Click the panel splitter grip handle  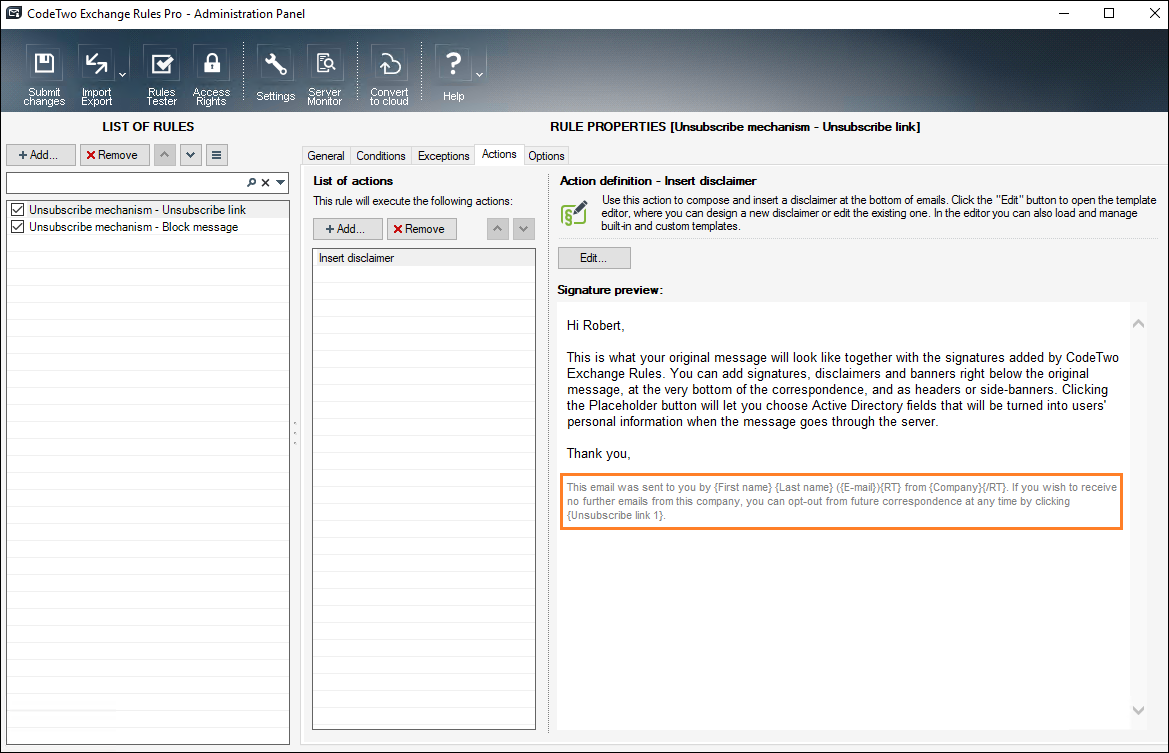295,434
